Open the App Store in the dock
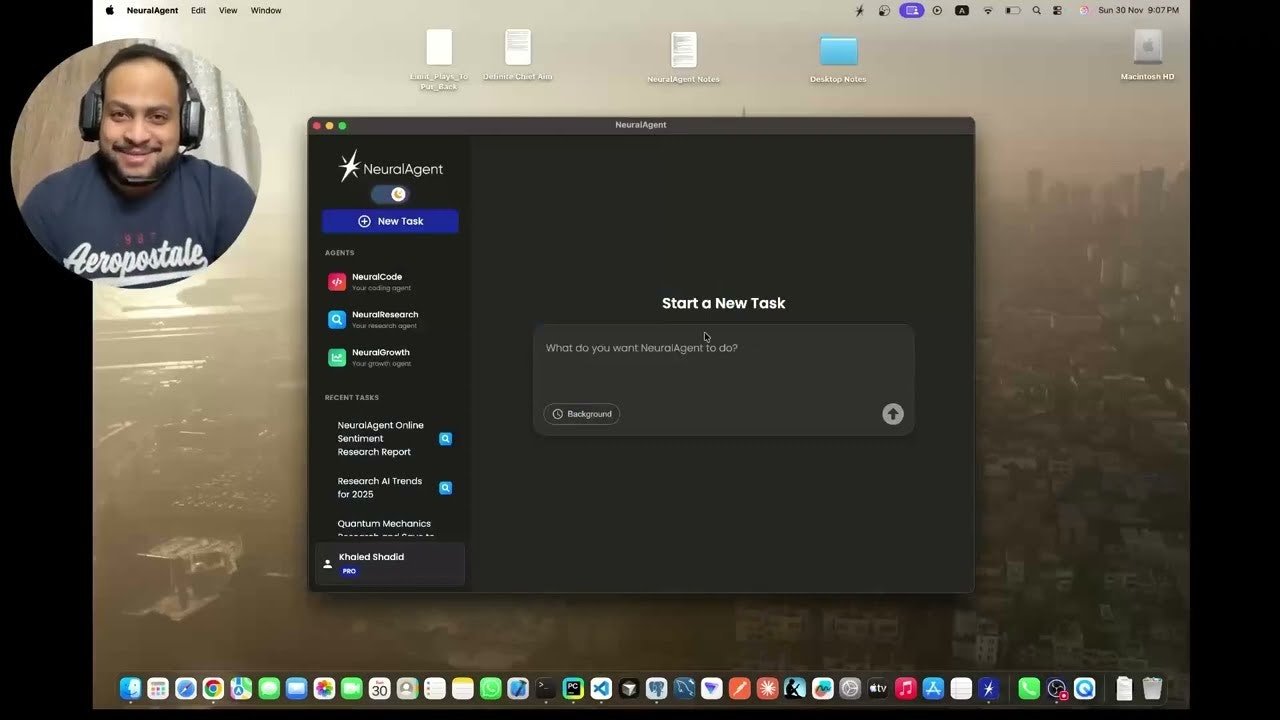This screenshot has height=720, width=1280. coord(933,688)
